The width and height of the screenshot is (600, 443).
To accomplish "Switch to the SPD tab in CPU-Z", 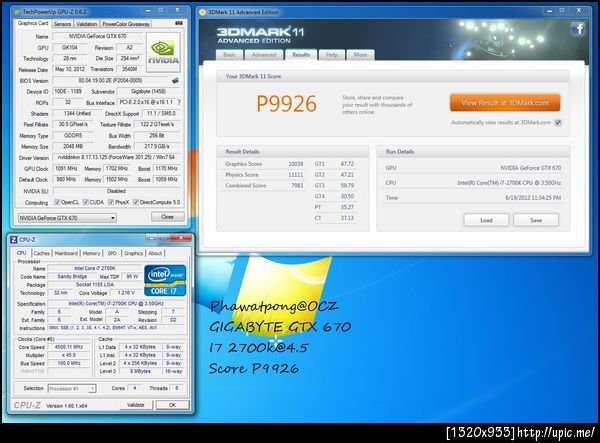I will pyautogui.click(x=112, y=253).
